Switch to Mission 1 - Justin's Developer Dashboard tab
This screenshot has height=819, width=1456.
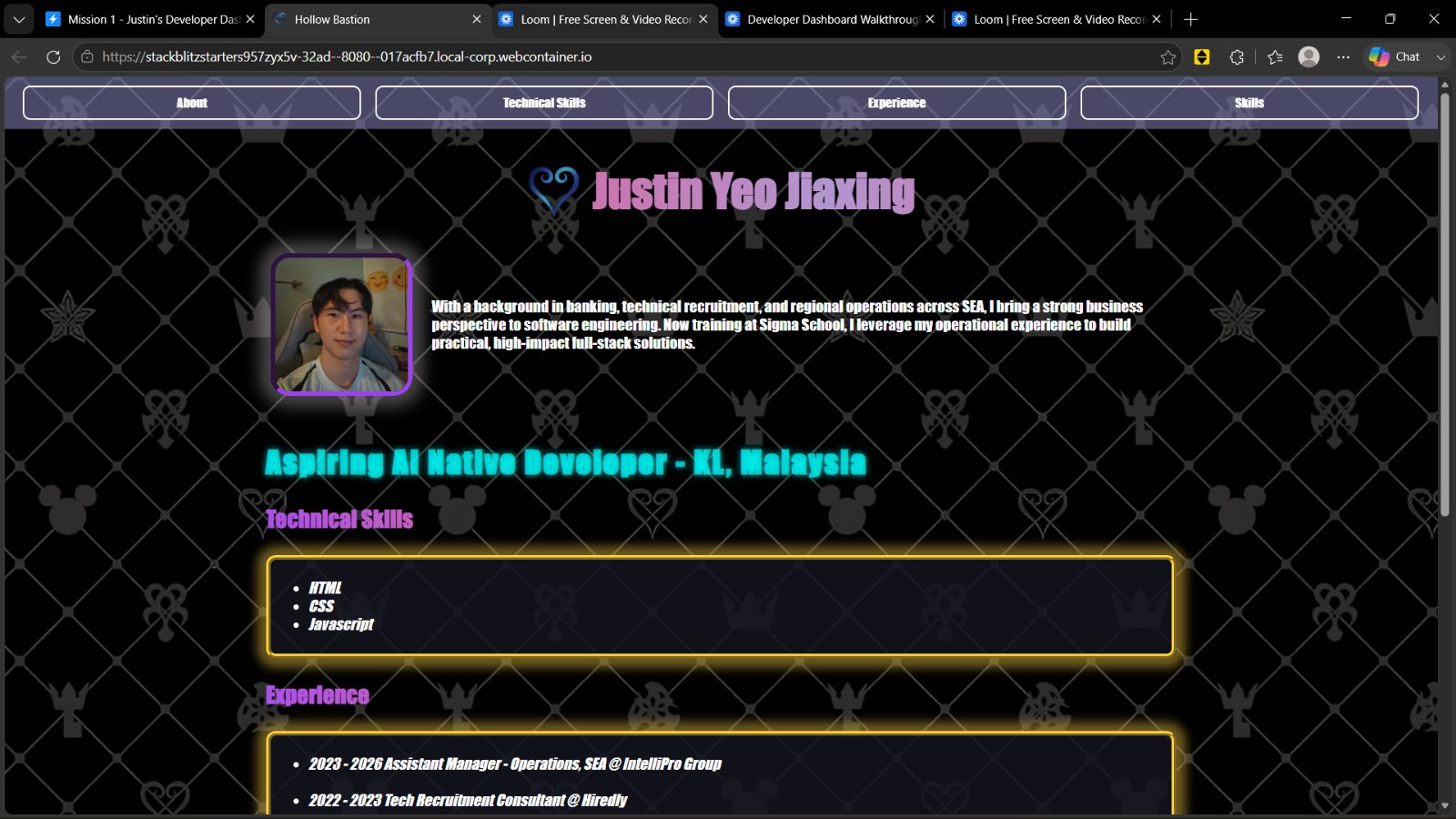coord(151,19)
